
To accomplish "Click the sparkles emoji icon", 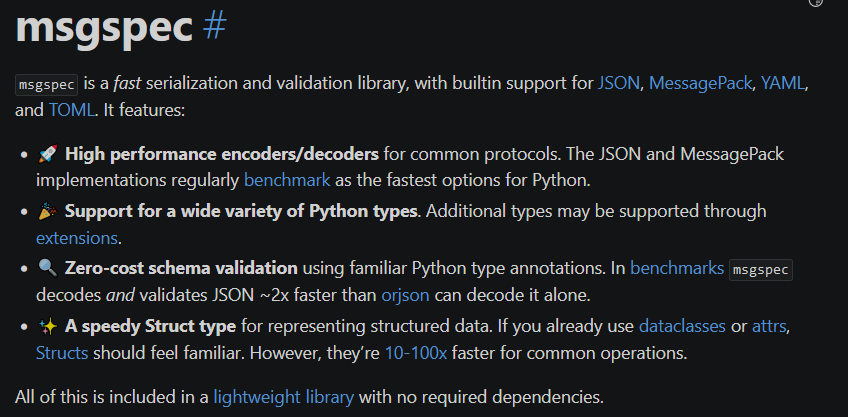I will (46, 326).
